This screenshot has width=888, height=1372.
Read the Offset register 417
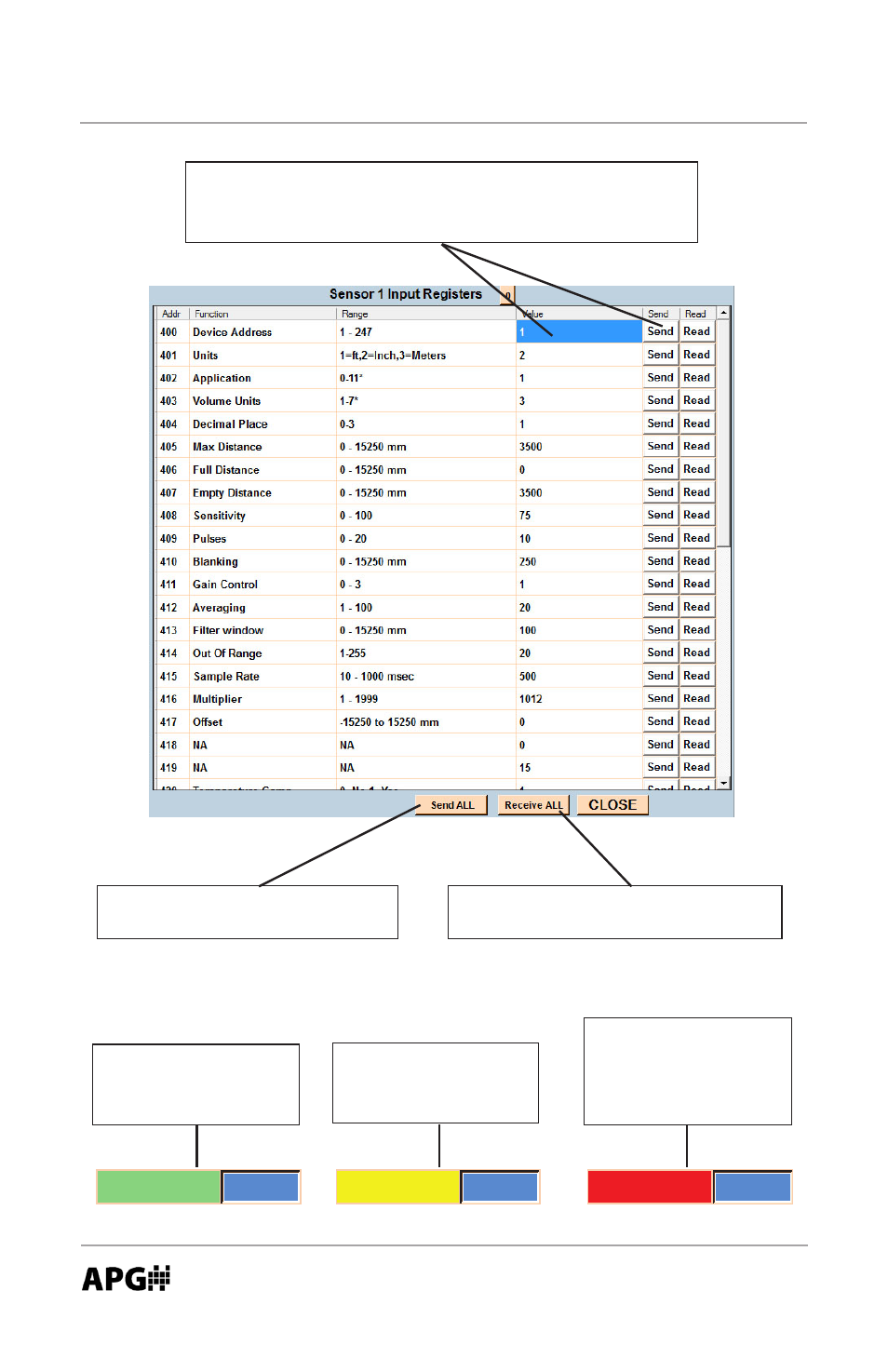696,721
